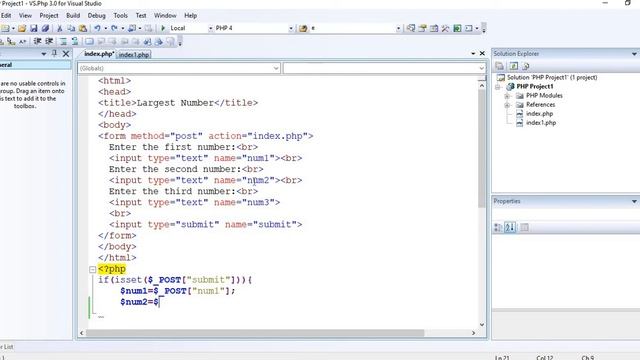
Task: Click the Find in Files icon
Action: pos(303,28)
